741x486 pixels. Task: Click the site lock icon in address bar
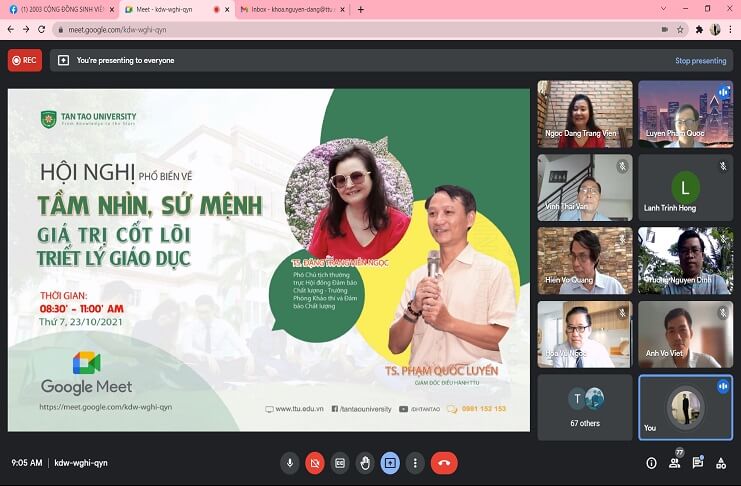[x=60, y=29]
